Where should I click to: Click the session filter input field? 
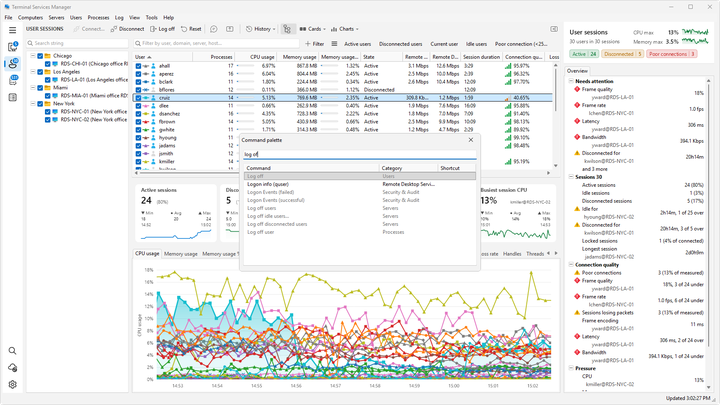tap(216, 43)
